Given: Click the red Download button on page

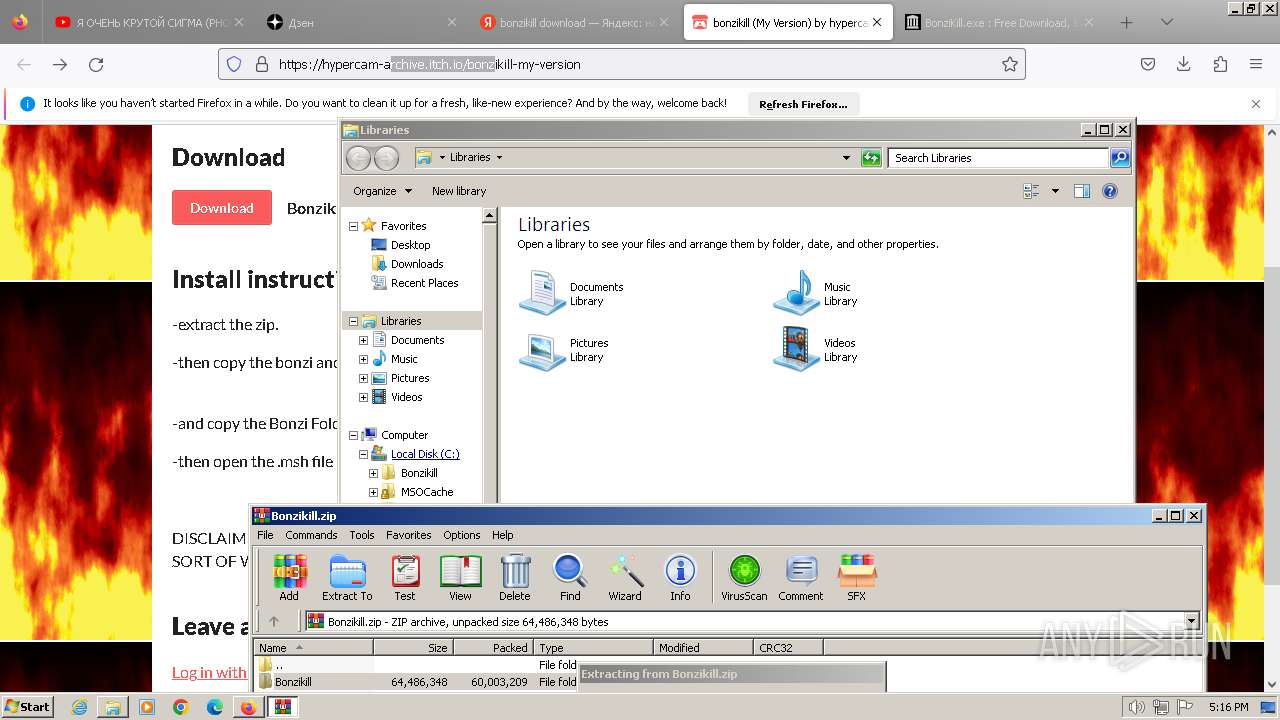Looking at the screenshot, I should 222,208.
